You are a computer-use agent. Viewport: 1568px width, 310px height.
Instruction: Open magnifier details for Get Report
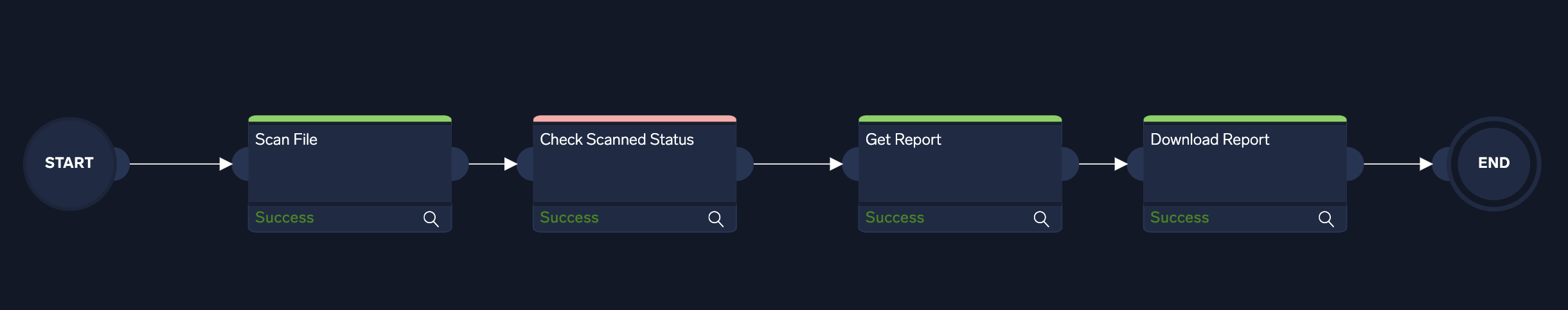coord(1041,219)
